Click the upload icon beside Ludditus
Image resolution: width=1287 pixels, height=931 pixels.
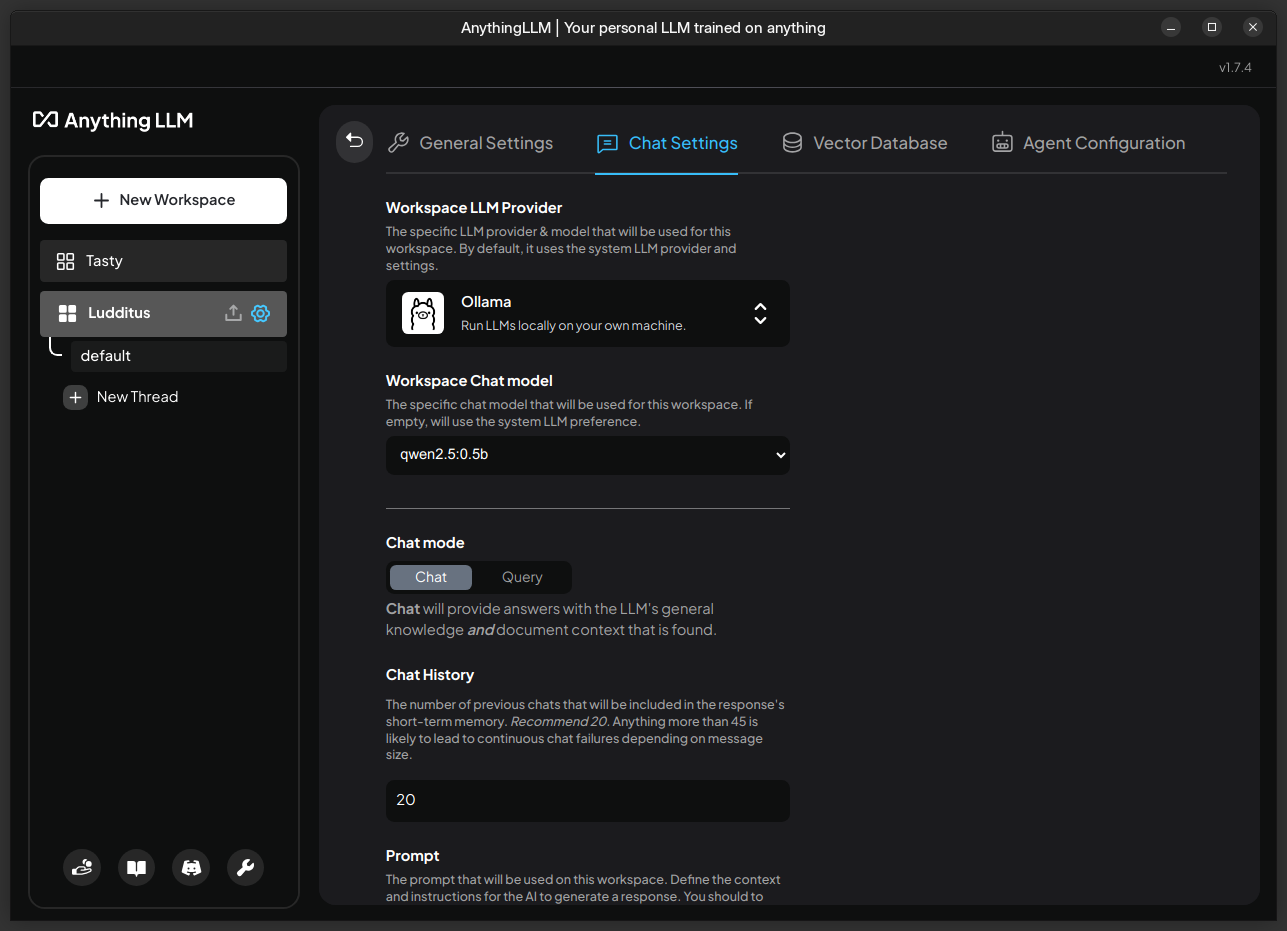point(233,313)
